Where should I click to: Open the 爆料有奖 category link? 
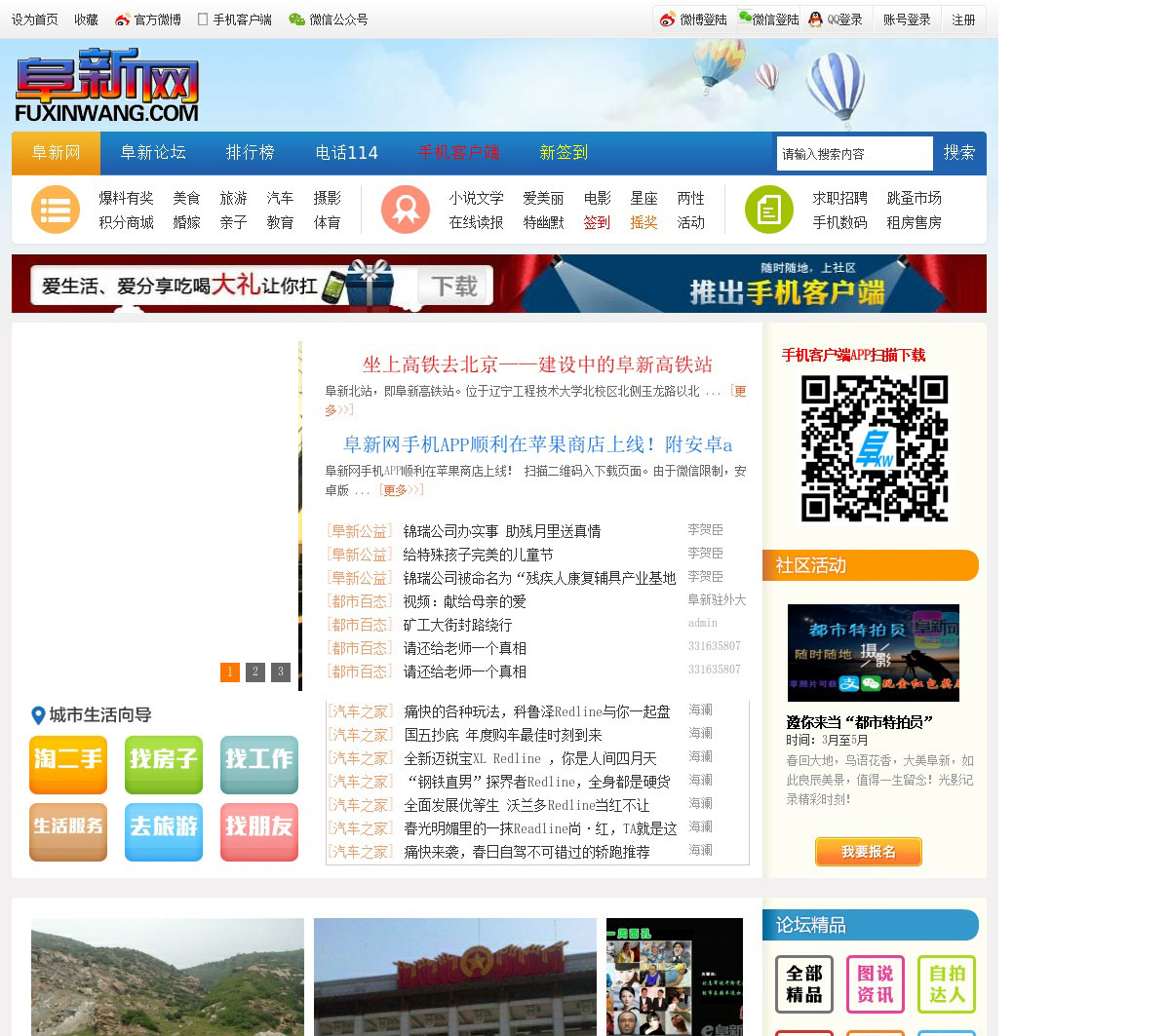pos(126,198)
